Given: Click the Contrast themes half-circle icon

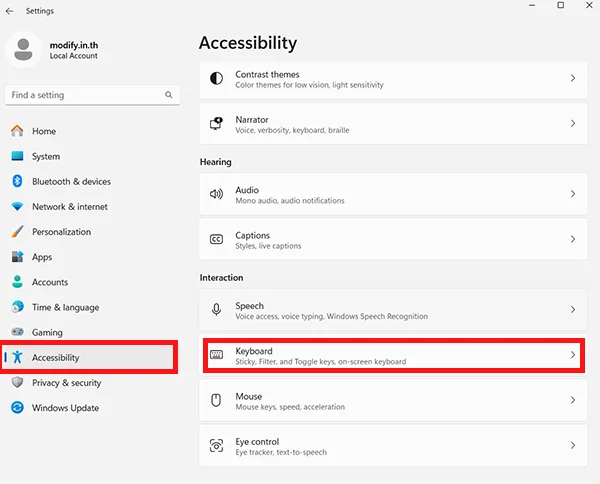Looking at the screenshot, I should (x=216, y=78).
